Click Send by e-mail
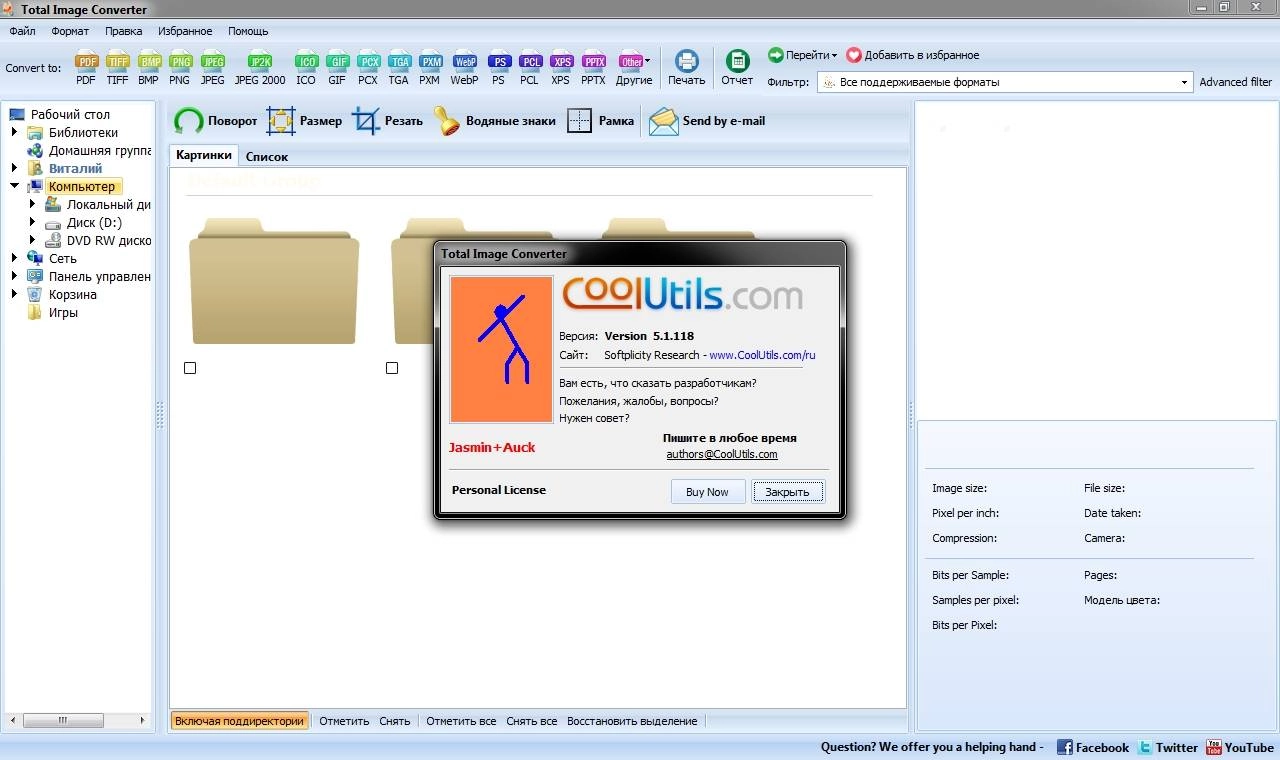Screen dimensions: 1280x760 [707, 121]
